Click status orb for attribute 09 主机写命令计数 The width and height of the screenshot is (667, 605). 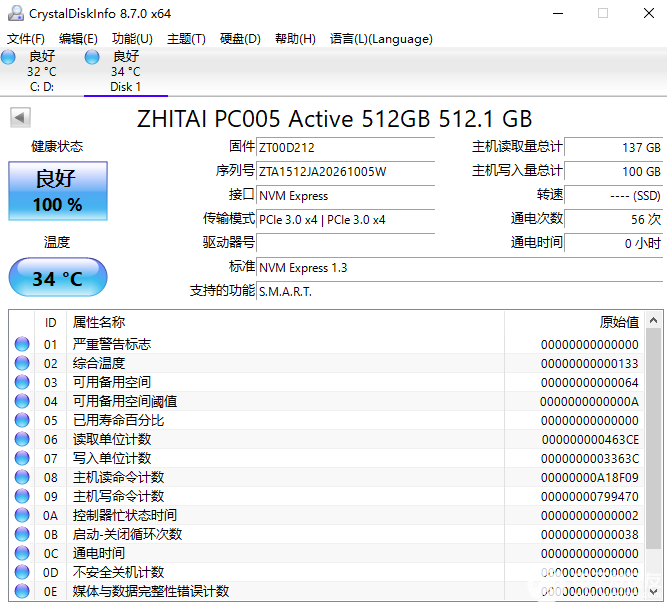coord(22,496)
